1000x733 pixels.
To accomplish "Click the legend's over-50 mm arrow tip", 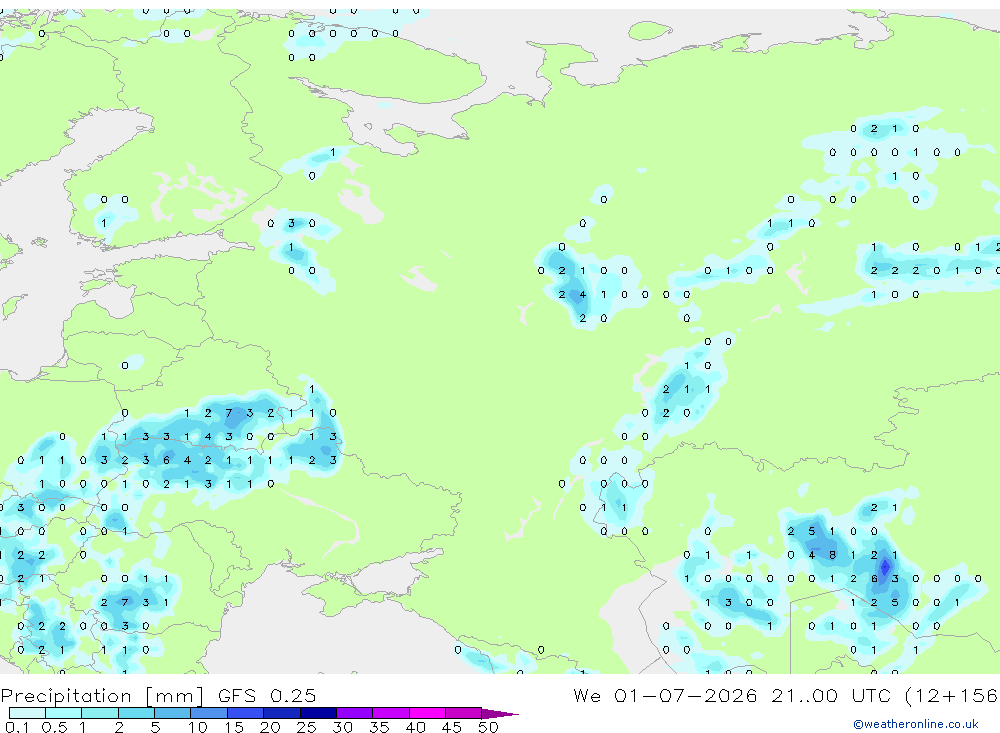I will (501, 714).
